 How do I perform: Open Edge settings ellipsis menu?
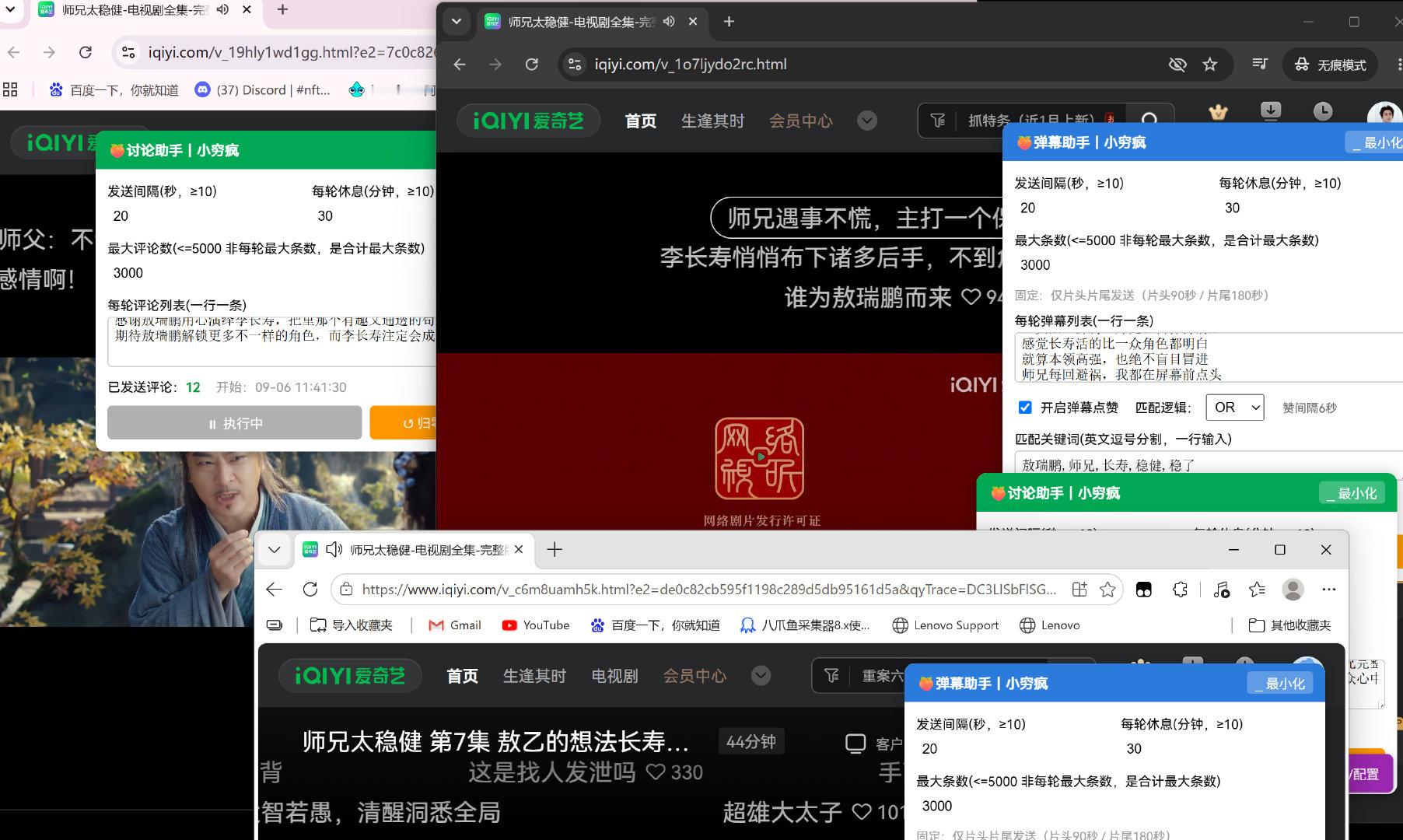click(1329, 590)
